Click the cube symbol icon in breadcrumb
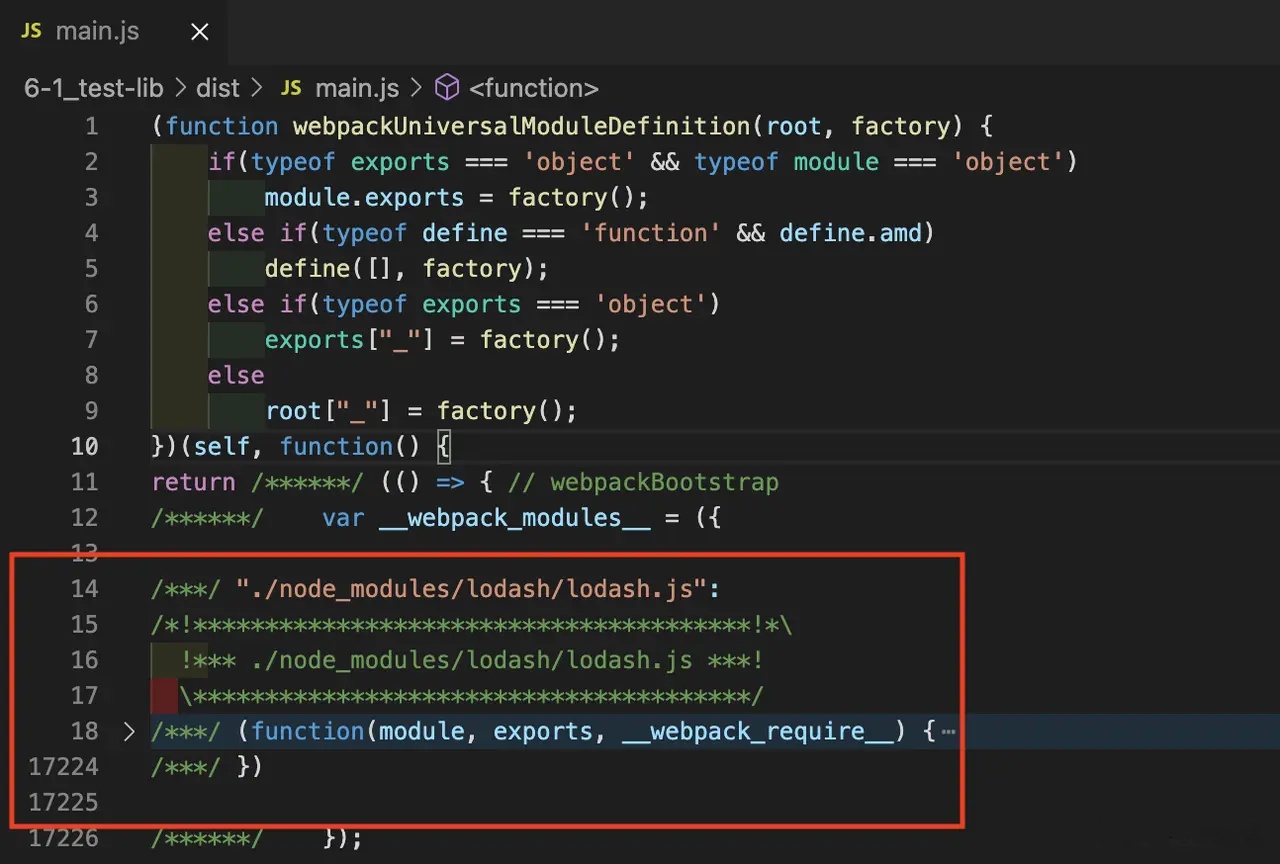The height and width of the screenshot is (864, 1280). tap(447, 88)
